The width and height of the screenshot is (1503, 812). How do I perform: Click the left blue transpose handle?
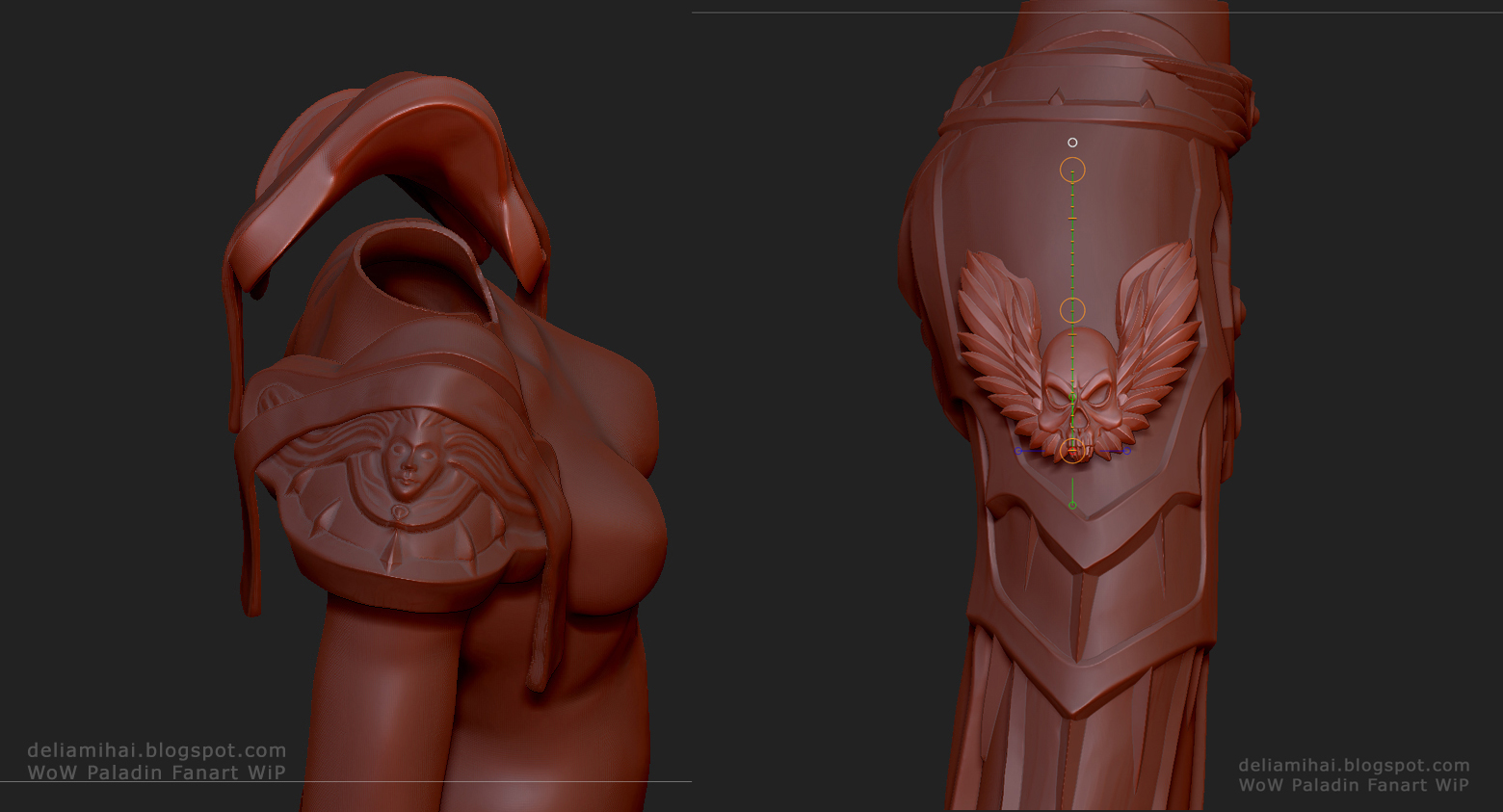(x=1020, y=450)
